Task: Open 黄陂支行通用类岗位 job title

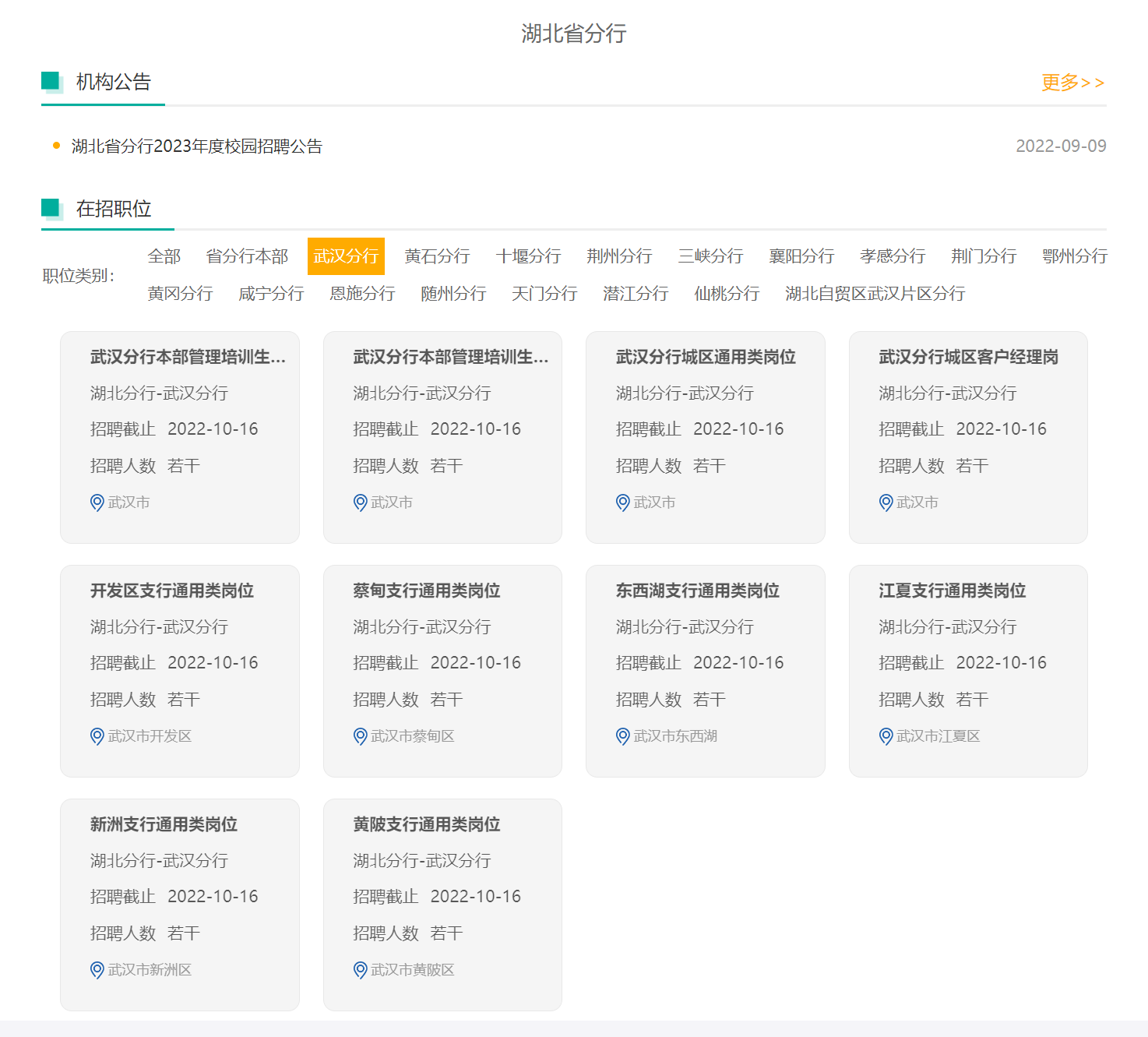Action: 427,824
